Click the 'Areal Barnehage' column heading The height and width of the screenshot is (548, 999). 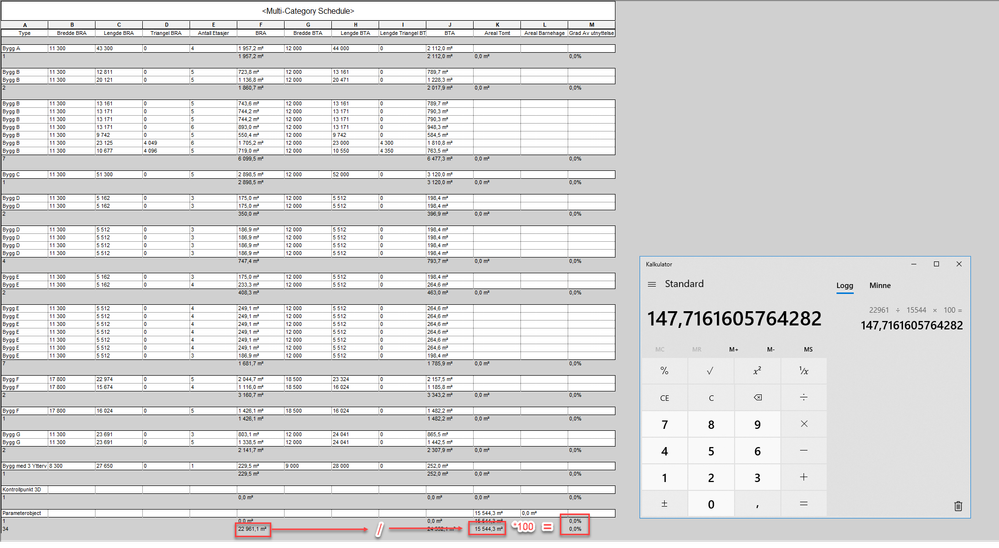pos(544,33)
